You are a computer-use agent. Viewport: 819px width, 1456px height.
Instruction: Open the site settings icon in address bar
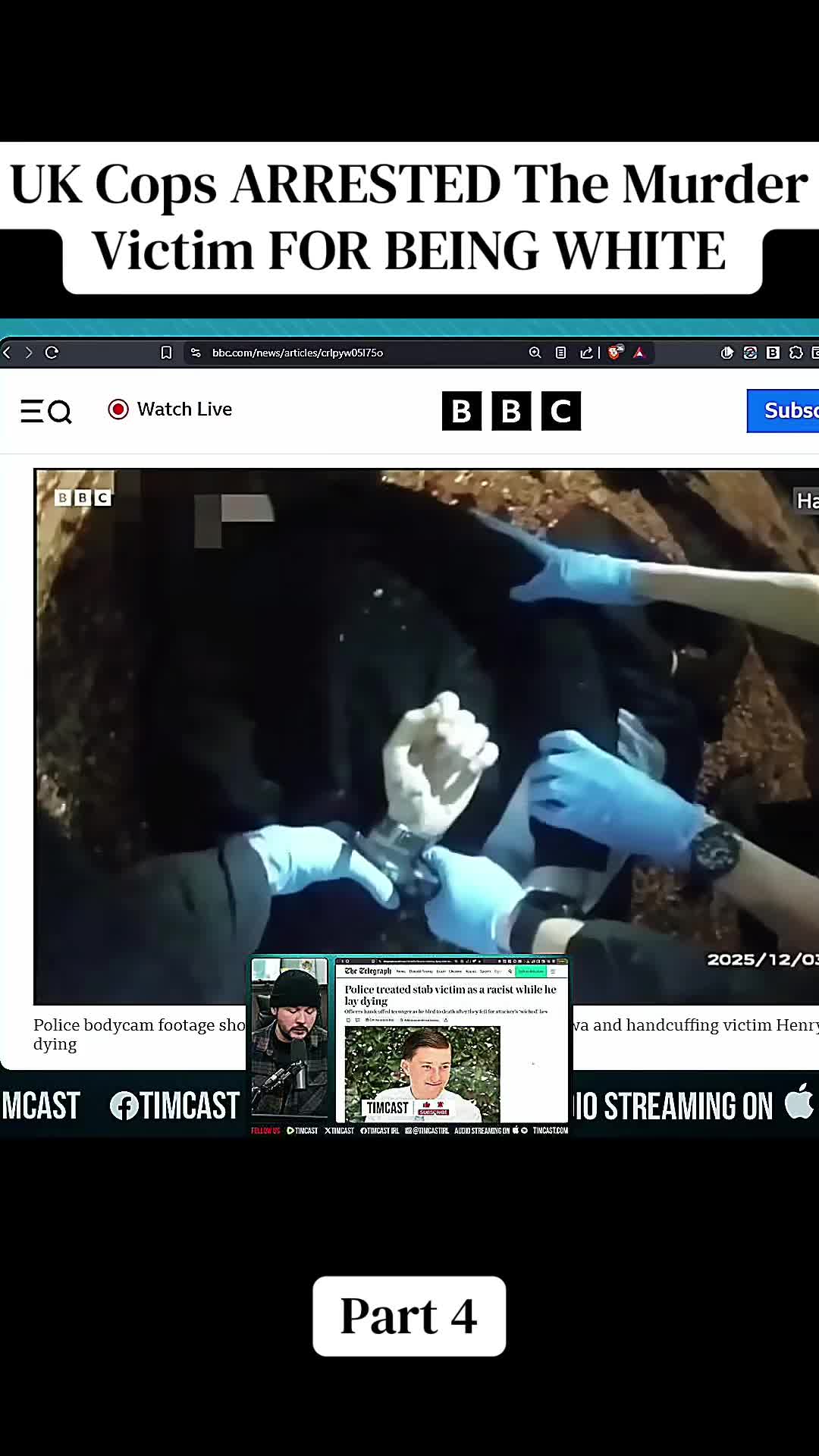click(x=196, y=353)
